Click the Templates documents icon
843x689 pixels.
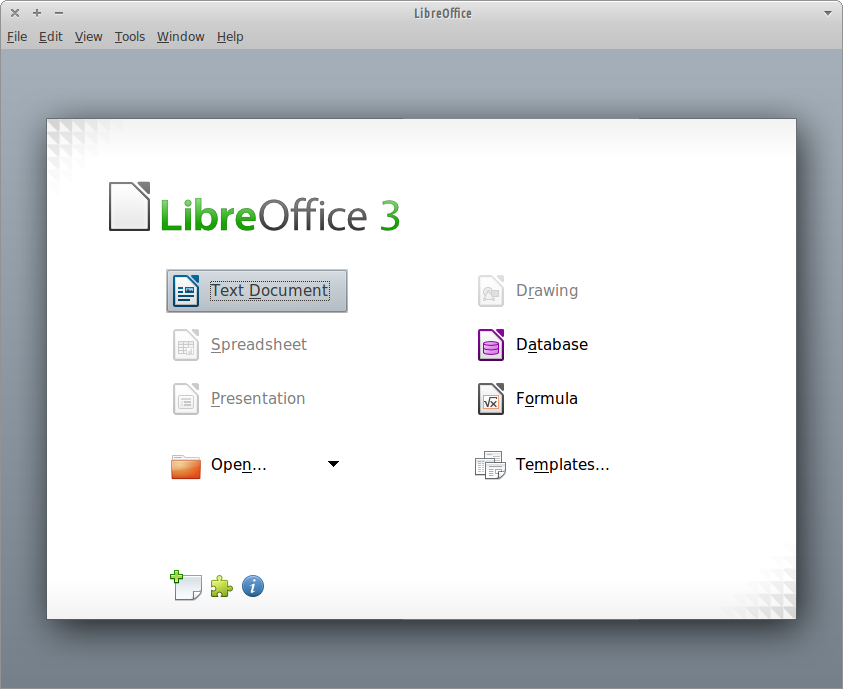(490, 465)
